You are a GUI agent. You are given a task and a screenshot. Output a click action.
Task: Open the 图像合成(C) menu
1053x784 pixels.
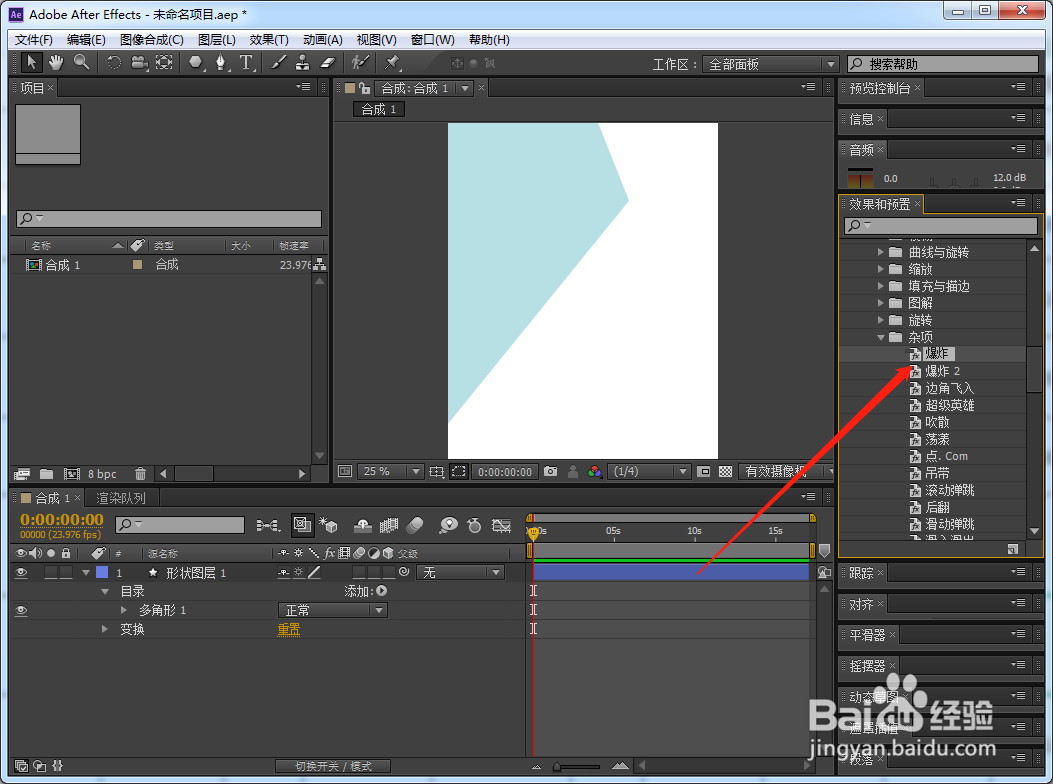[x=152, y=40]
